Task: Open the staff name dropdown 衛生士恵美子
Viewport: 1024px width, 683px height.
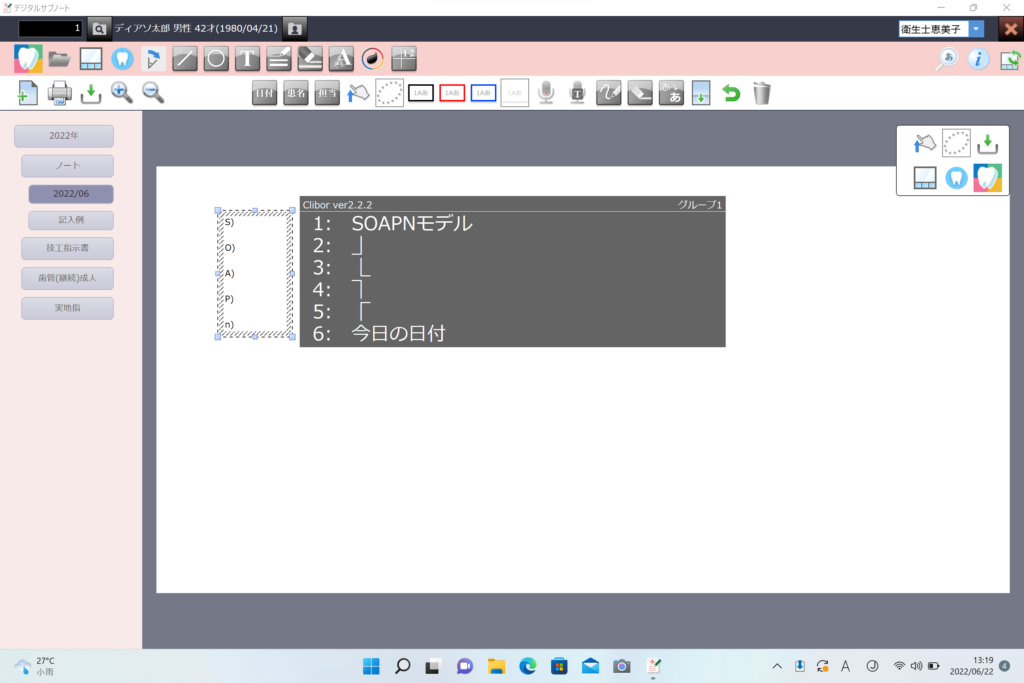Action: pos(976,29)
